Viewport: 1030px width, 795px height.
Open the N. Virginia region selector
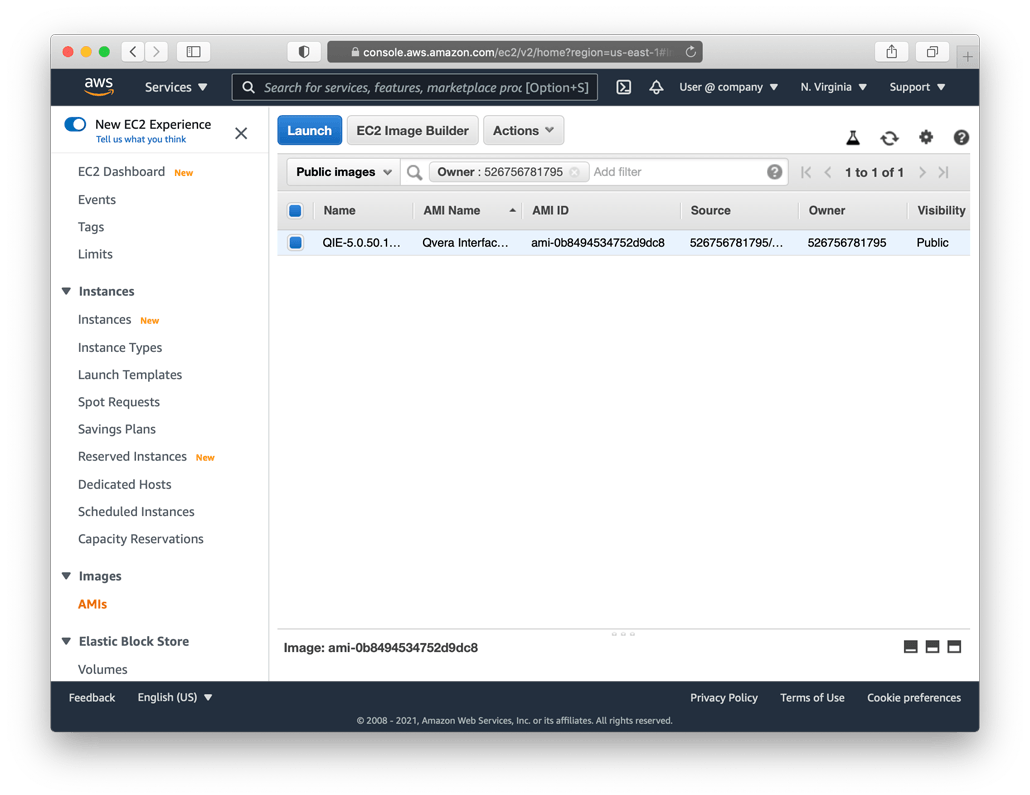click(x=834, y=87)
